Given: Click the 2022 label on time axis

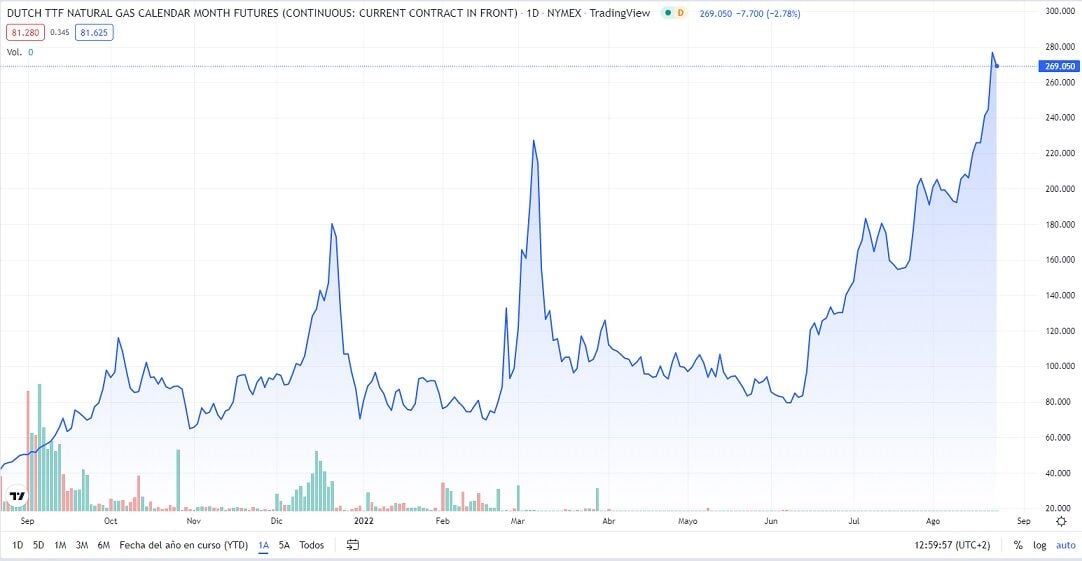Looking at the screenshot, I should 364,521.
